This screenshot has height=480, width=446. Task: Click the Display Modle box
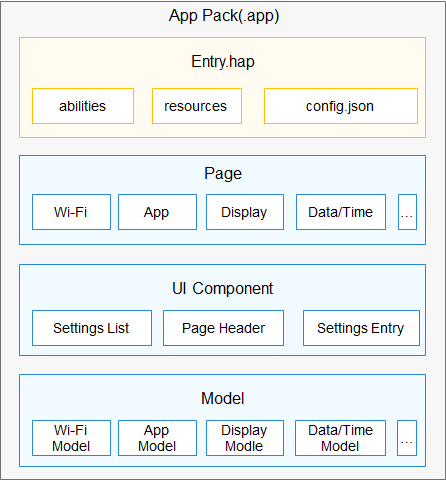point(245,438)
